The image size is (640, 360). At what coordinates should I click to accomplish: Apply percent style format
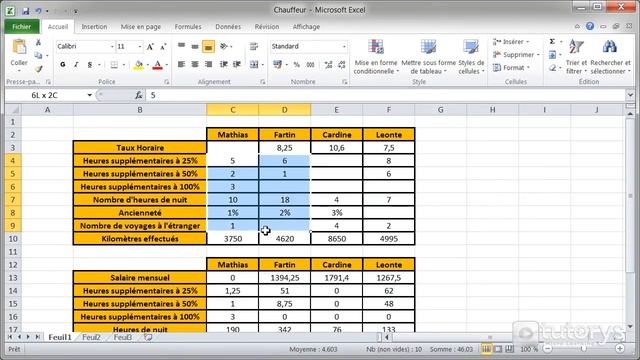coord(297,64)
